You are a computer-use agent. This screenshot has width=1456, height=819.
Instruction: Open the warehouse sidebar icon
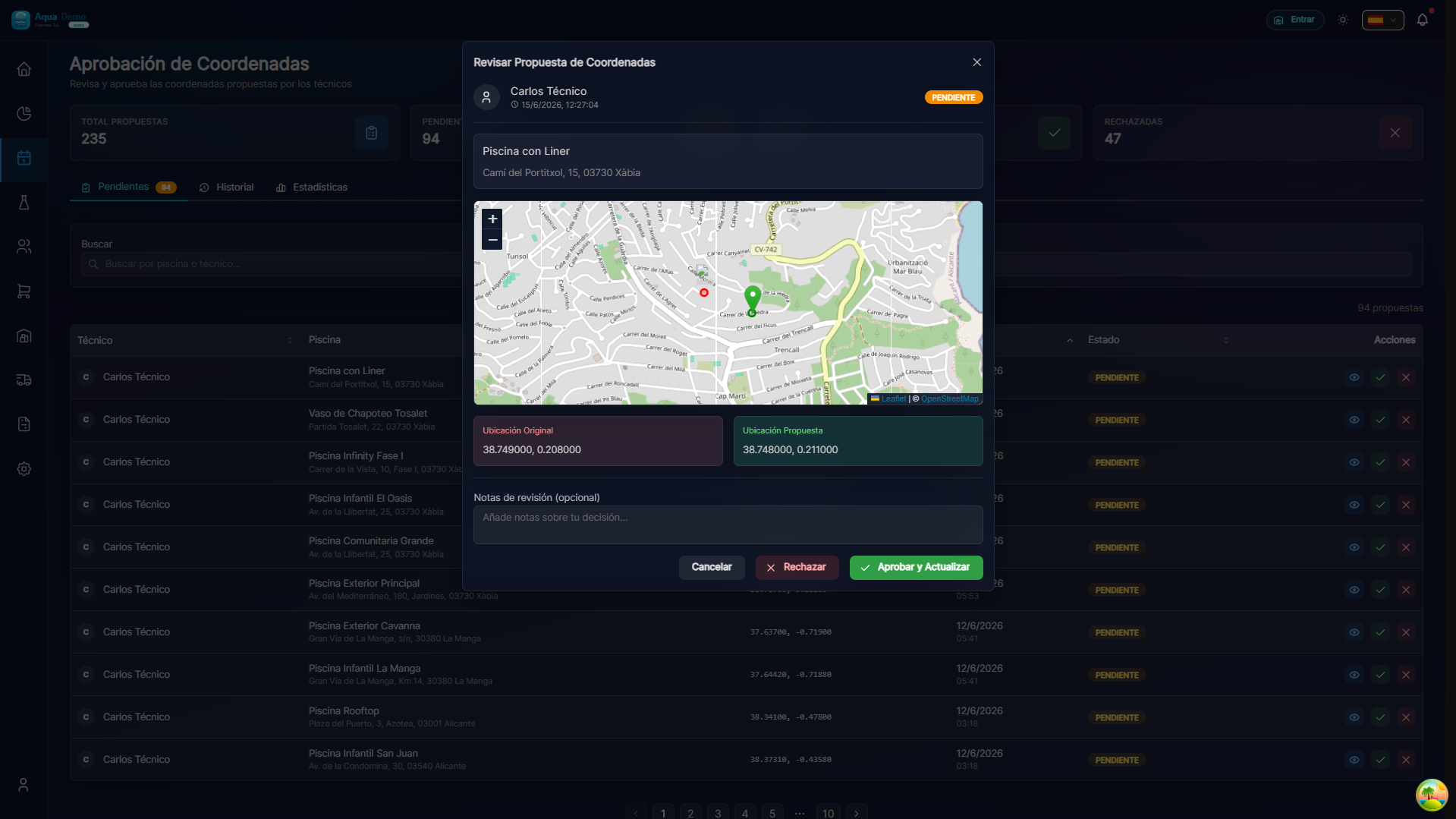pyautogui.click(x=24, y=335)
